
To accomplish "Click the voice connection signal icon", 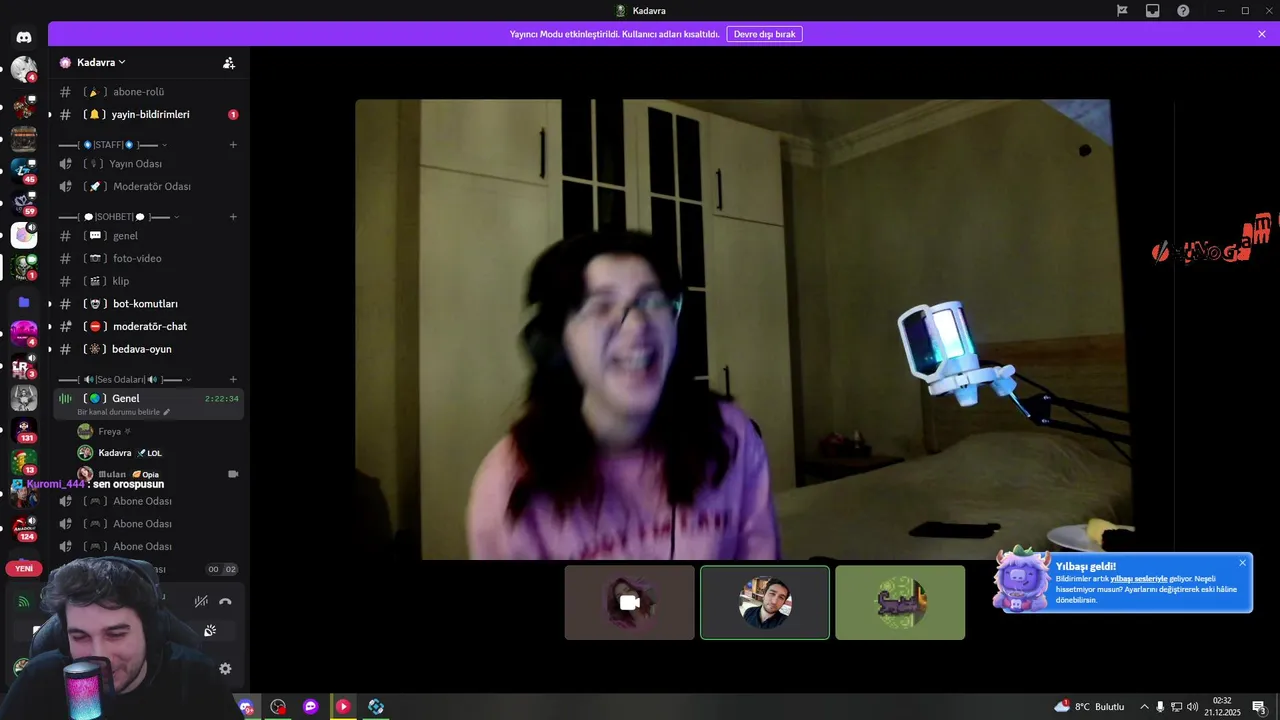I will 24,601.
